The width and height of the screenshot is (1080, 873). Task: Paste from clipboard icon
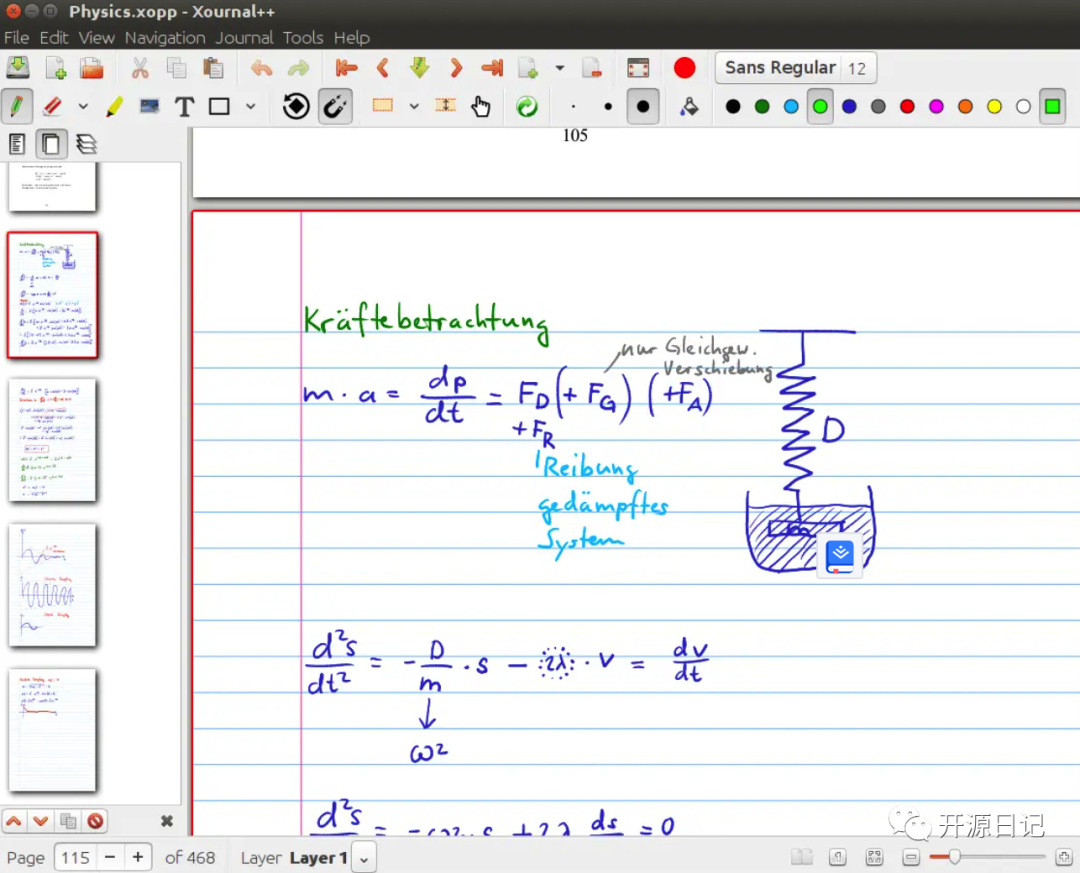(213, 68)
